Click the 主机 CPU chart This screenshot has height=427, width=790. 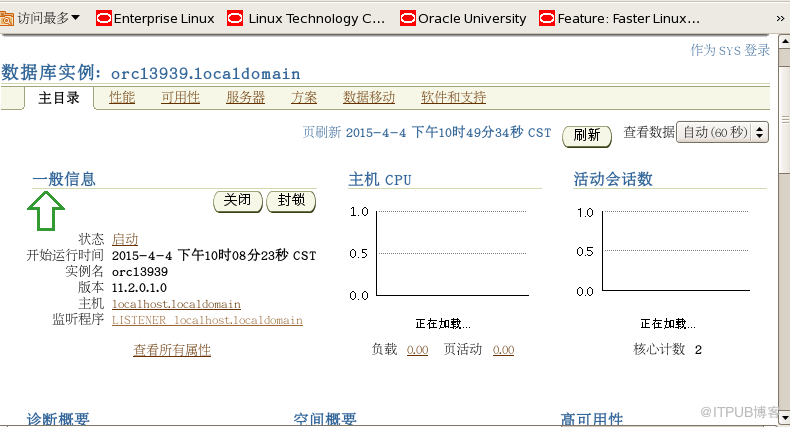click(439, 253)
